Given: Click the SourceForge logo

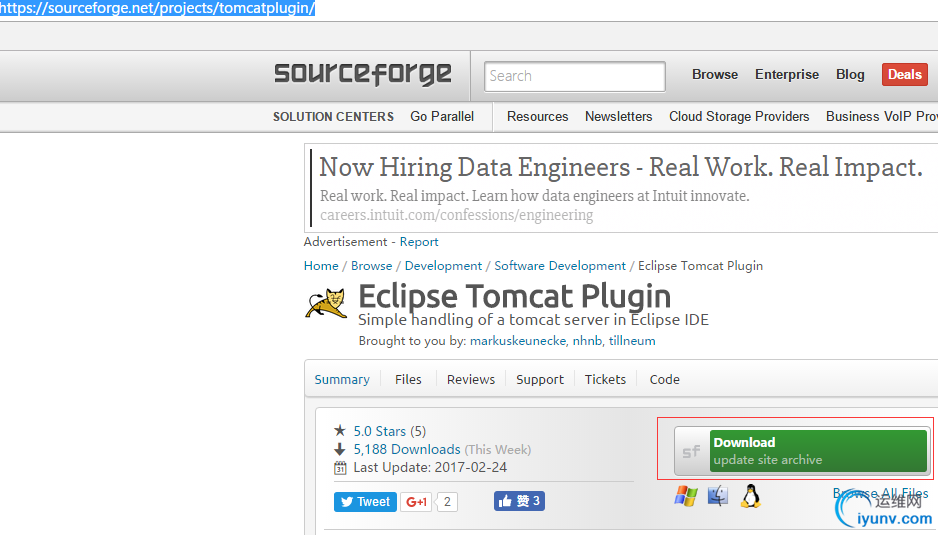Looking at the screenshot, I should coord(363,74).
